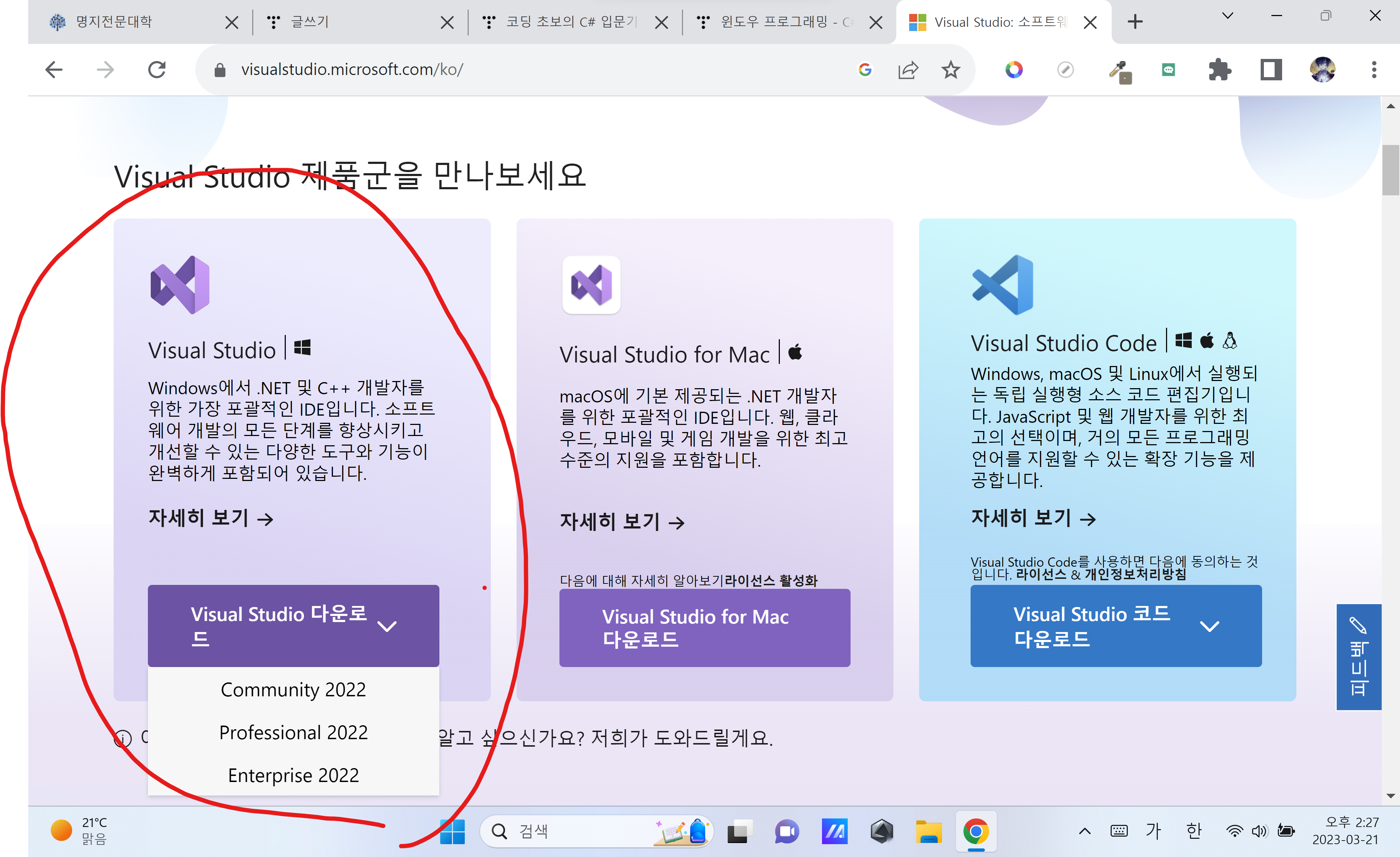Open the Chrome side panel icon
The height and width of the screenshot is (857, 1400).
pyautogui.click(x=1271, y=70)
